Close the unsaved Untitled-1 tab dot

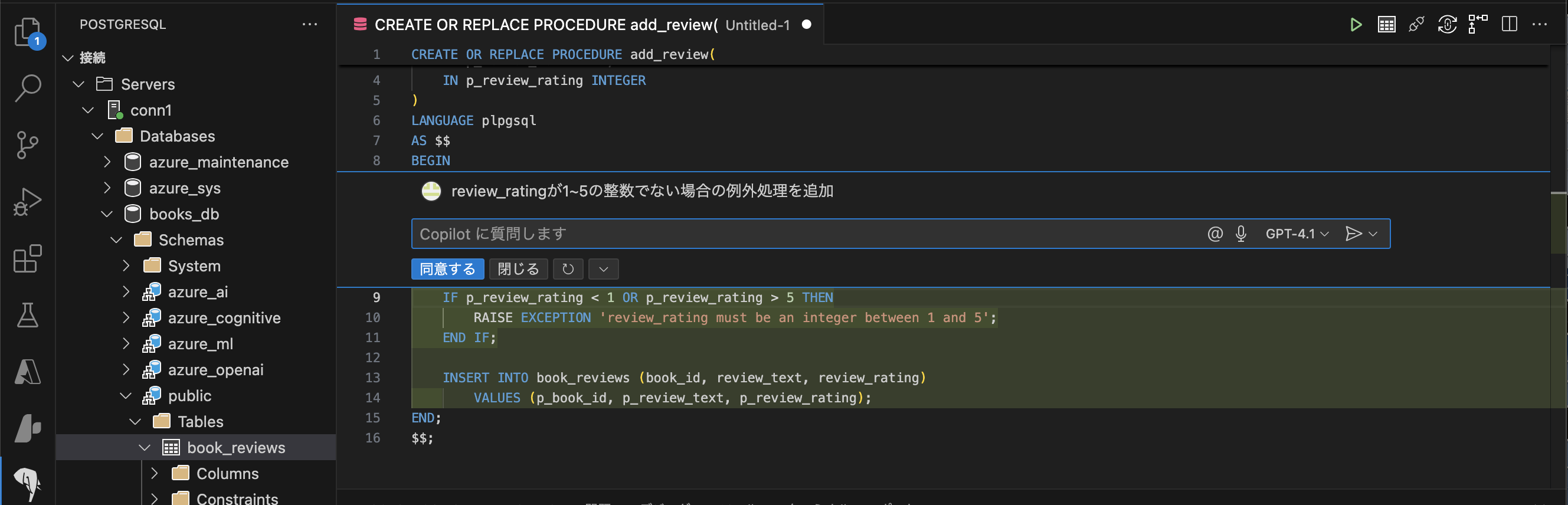click(807, 24)
